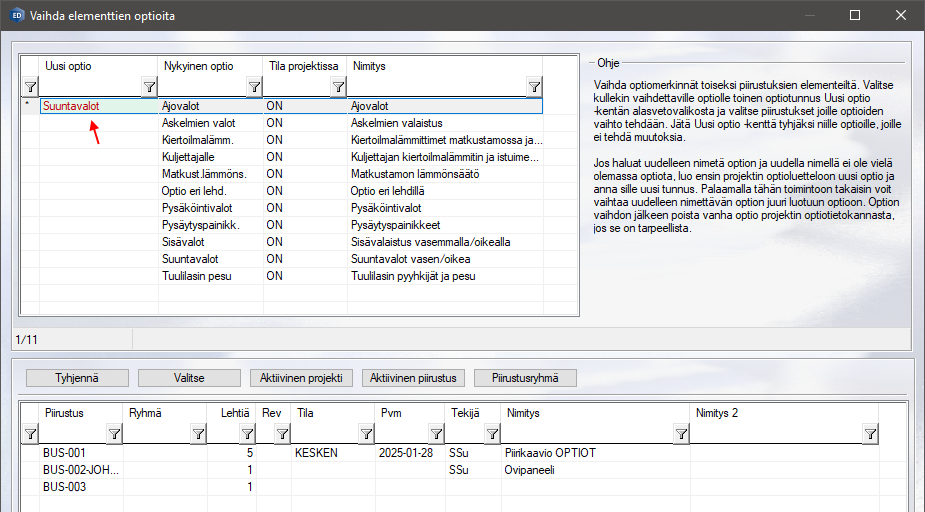Click the filter icon in Uusi optio column

pyautogui.click(x=149, y=87)
